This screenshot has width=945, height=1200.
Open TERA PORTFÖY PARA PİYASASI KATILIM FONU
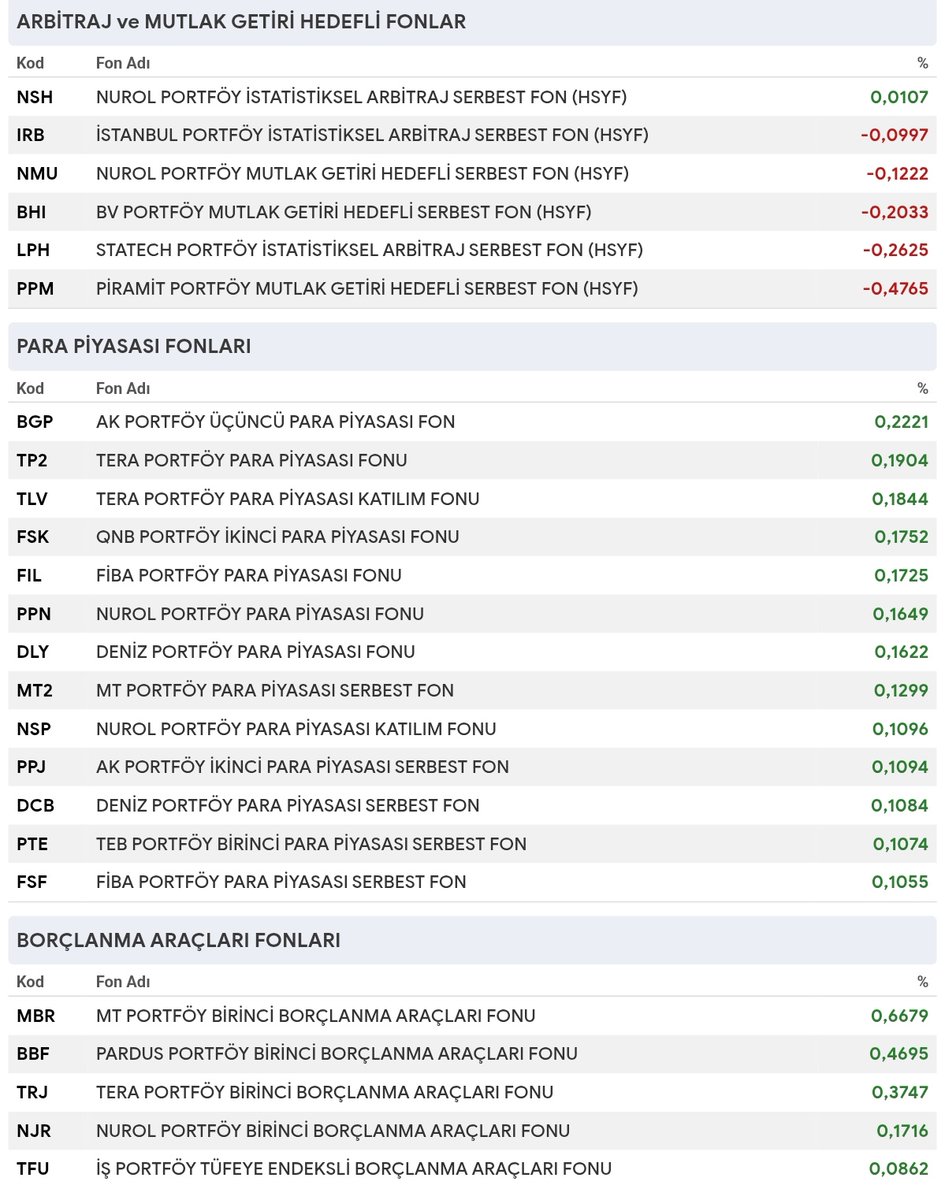288,499
